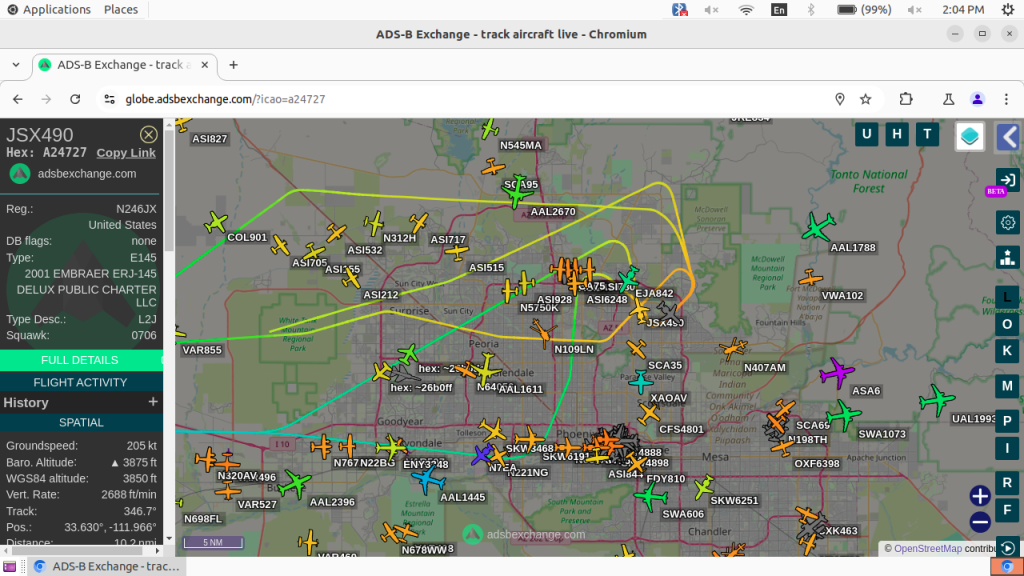Viewport: 1024px width, 576px height.
Task: Click the address bar URL
Action: point(225,99)
